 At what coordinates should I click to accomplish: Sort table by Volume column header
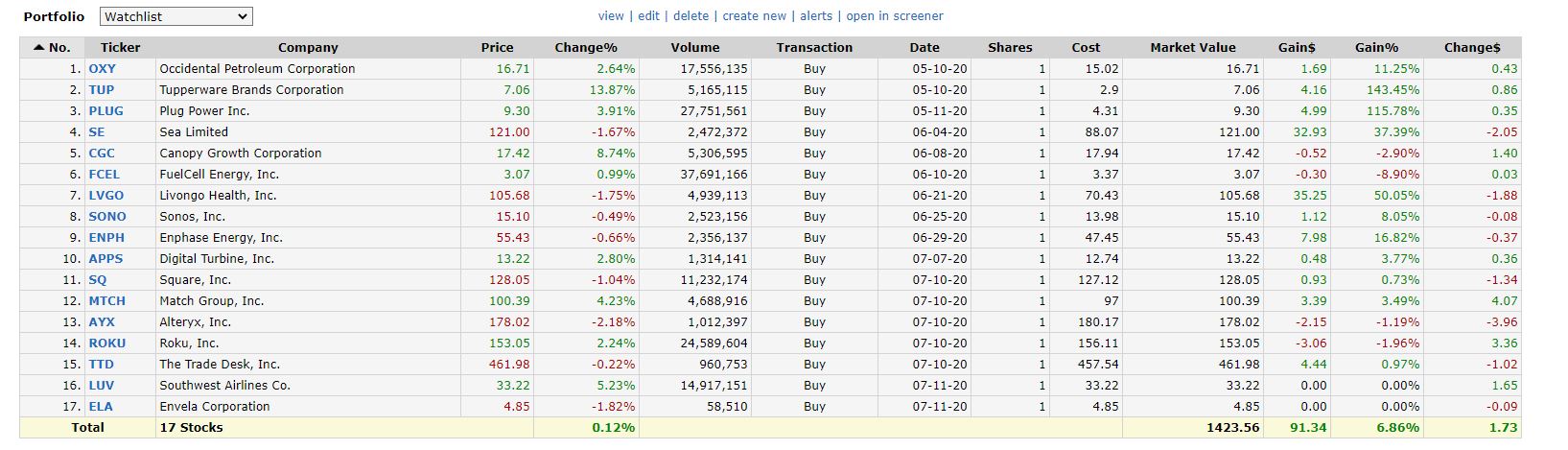click(695, 47)
